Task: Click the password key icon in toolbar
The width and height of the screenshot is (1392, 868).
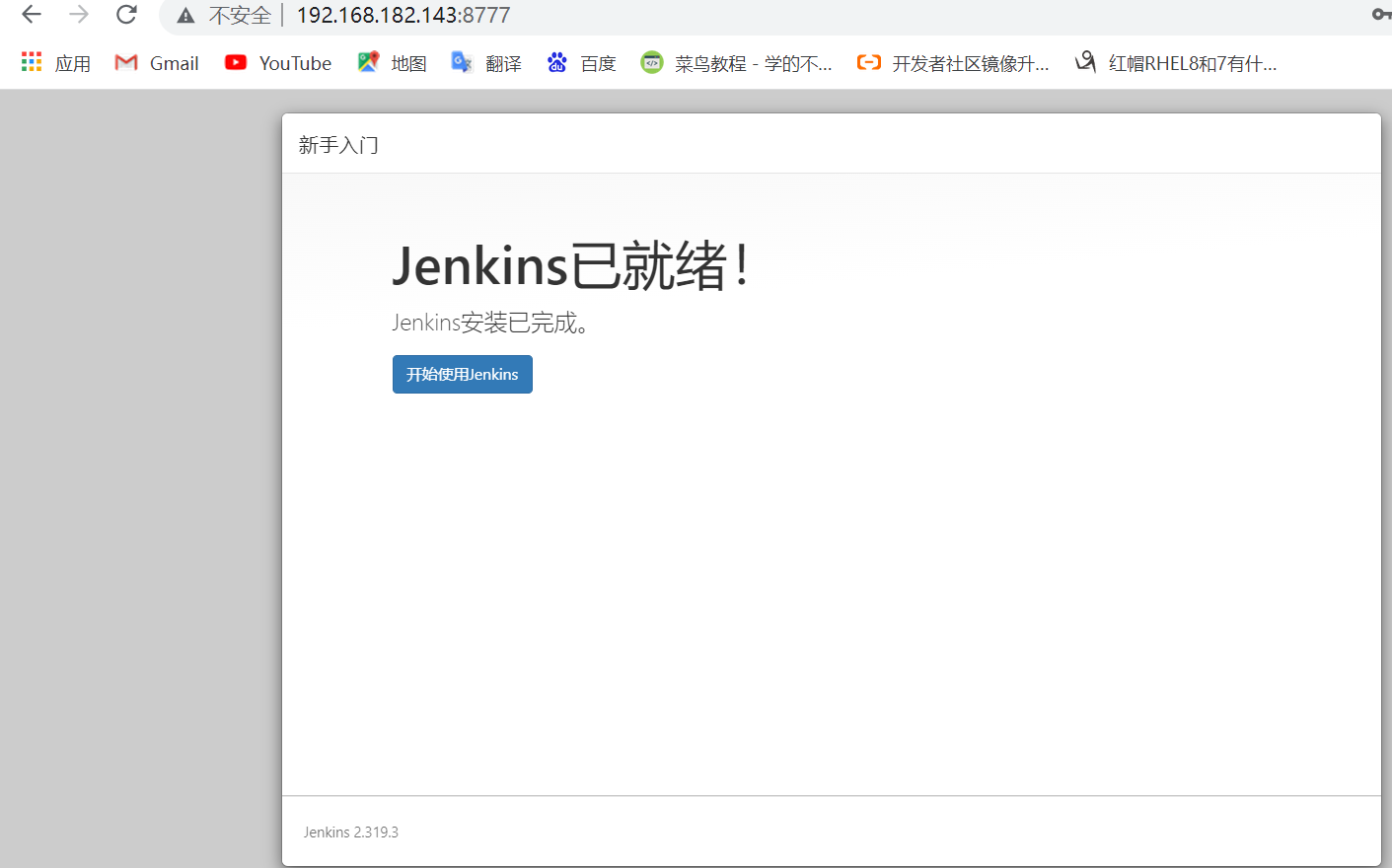Action: coord(1381,15)
